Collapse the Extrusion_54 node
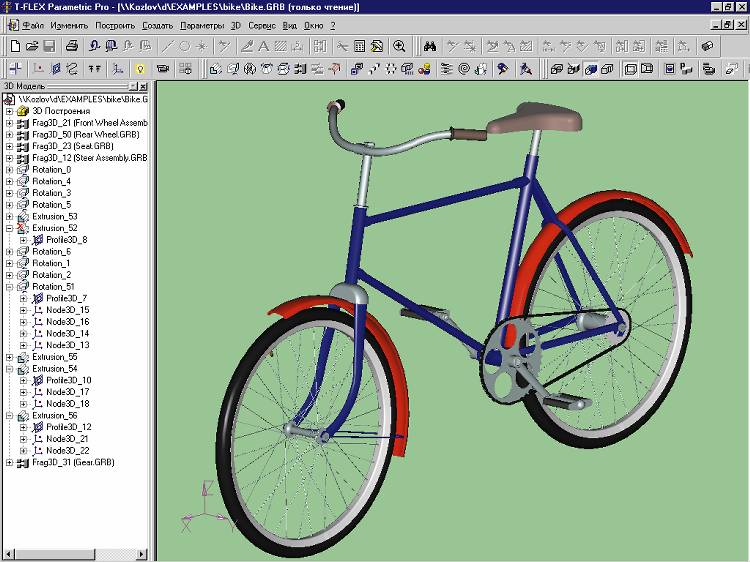The width and height of the screenshot is (750, 562). point(9,369)
